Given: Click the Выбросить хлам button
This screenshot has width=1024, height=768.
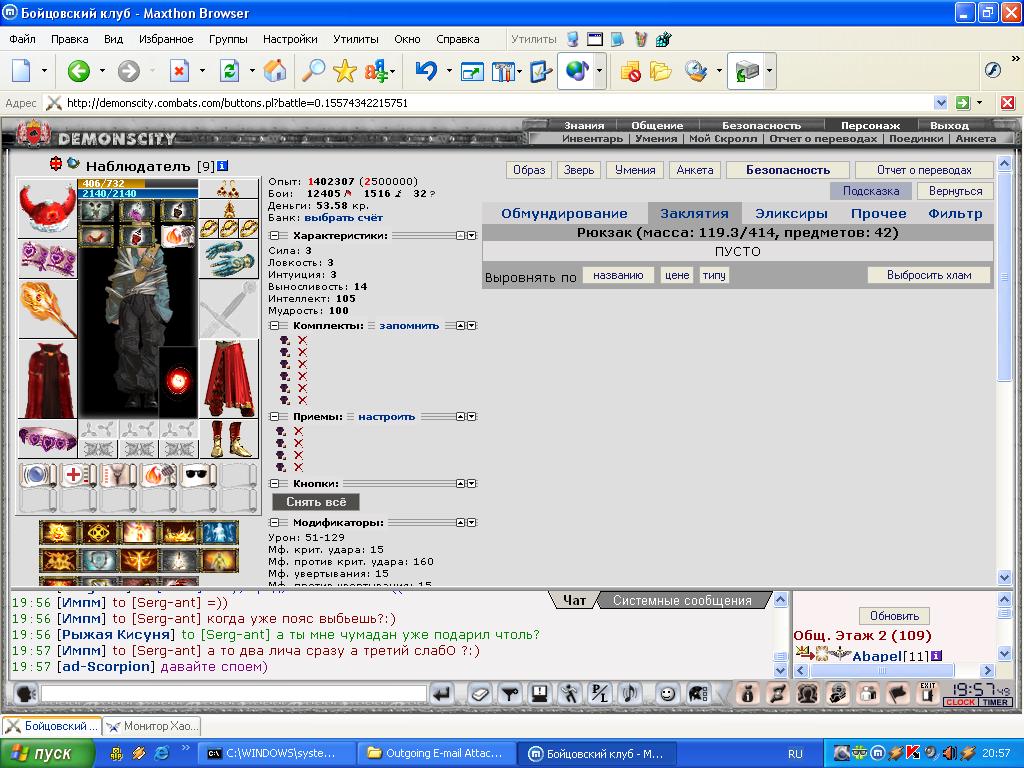Looking at the screenshot, I should coord(929,275).
